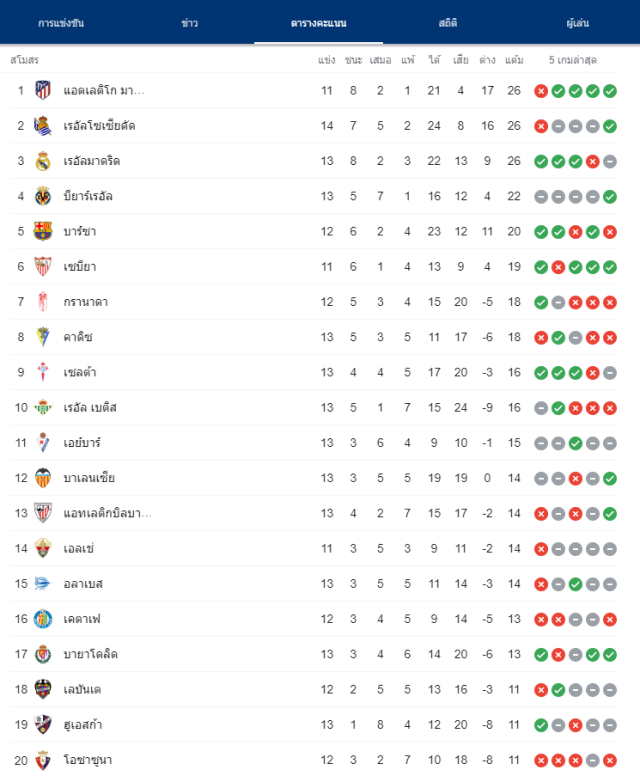This screenshot has width=640, height=782.
Task: Open the บาร์ซา team link
Action: coord(80,231)
